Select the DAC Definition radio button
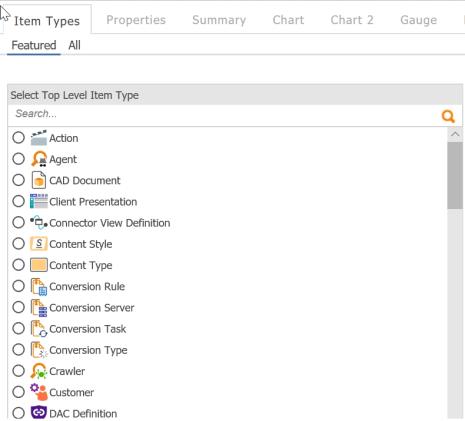The image size is (465, 421). 19,413
